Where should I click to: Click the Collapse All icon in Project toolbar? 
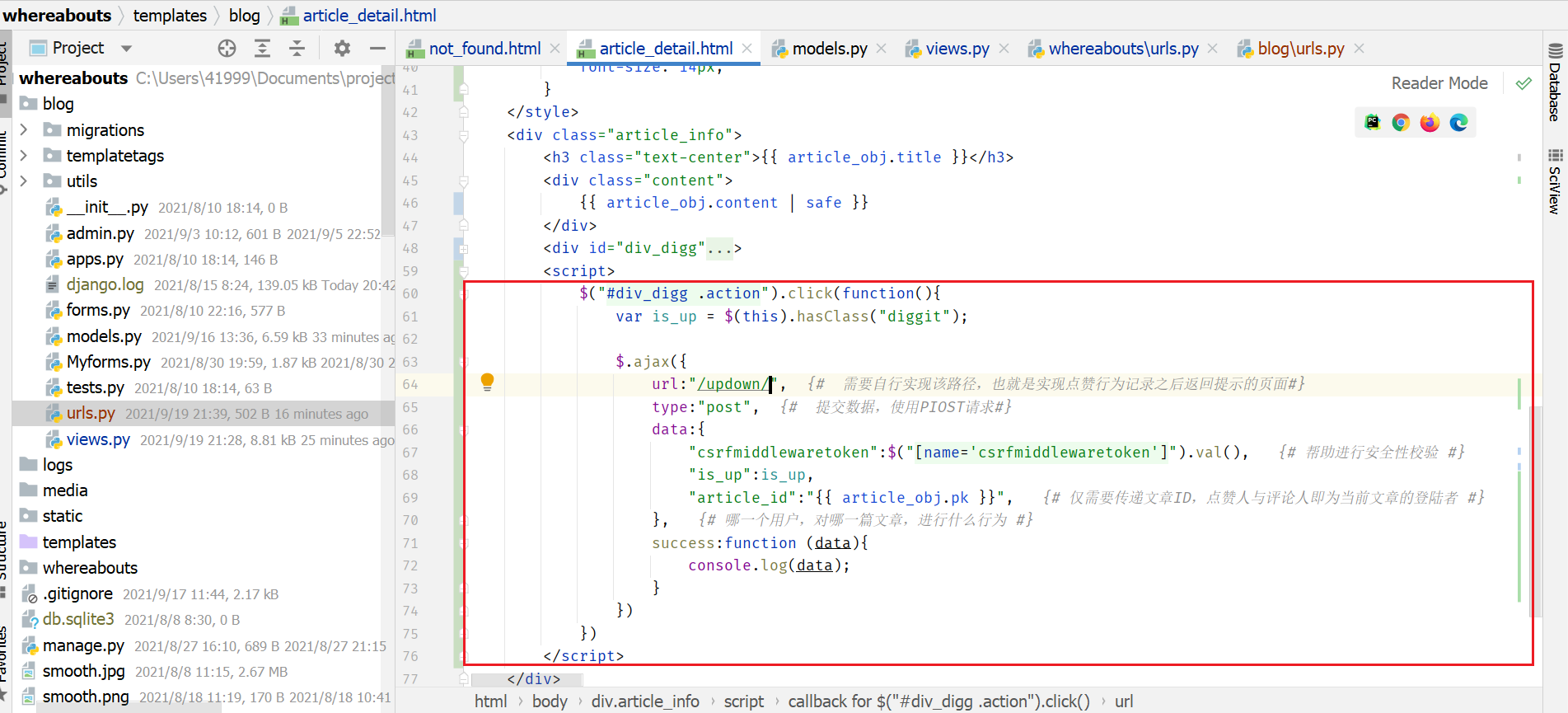297,49
